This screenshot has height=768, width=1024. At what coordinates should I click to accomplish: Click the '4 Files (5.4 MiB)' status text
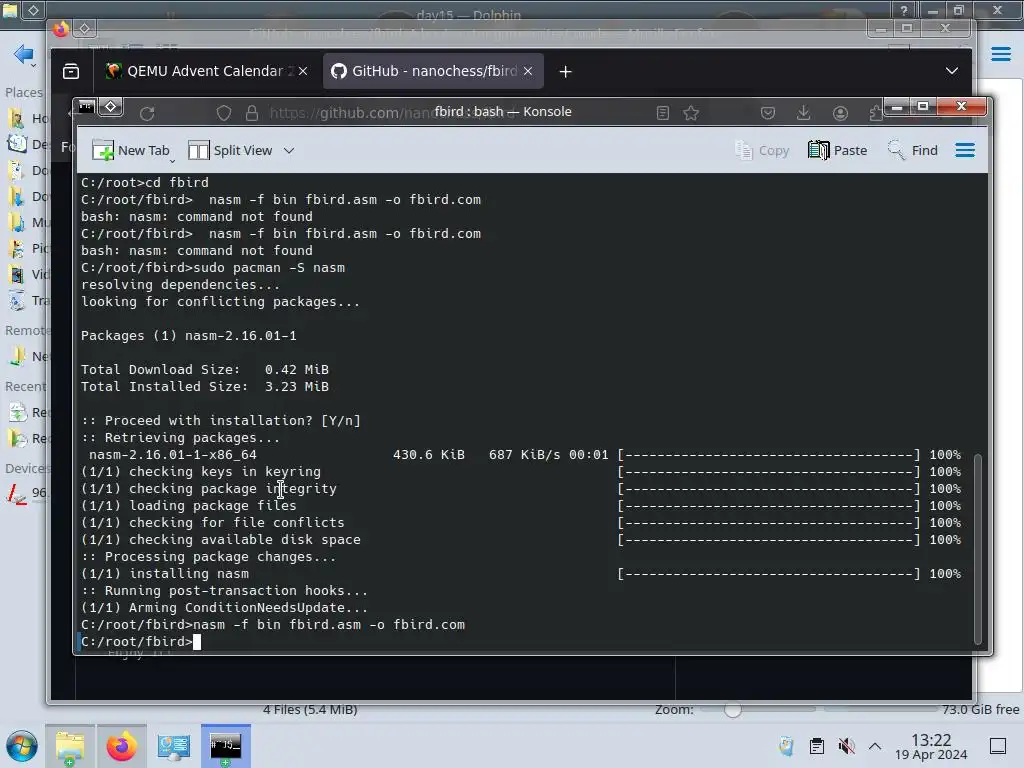(310, 709)
